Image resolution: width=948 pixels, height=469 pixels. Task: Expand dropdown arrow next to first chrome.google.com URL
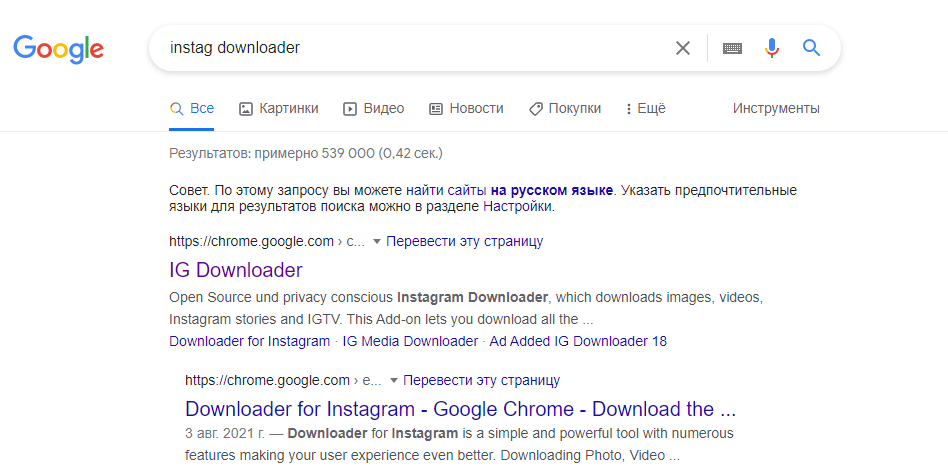pyautogui.click(x=377, y=242)
